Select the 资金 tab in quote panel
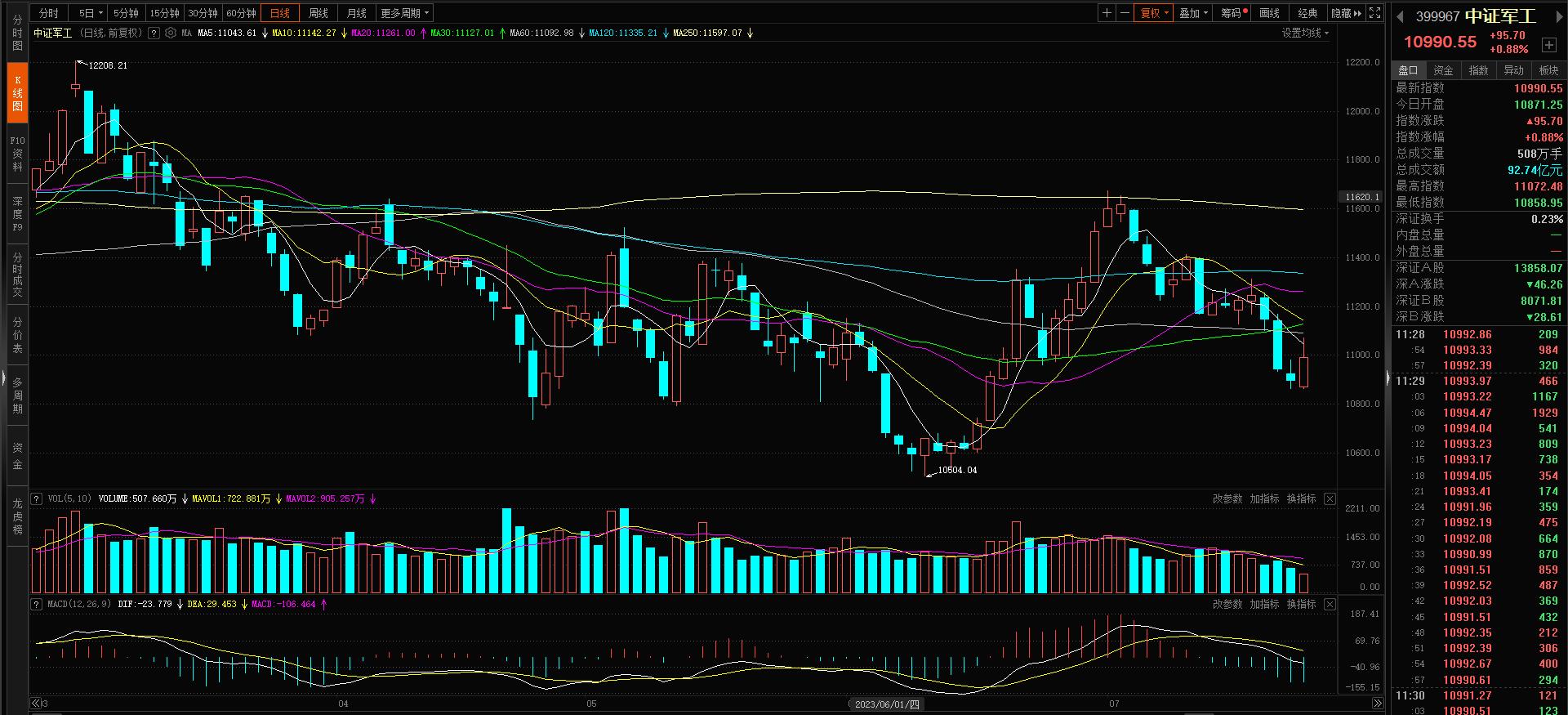 [x=1443, y=70]
